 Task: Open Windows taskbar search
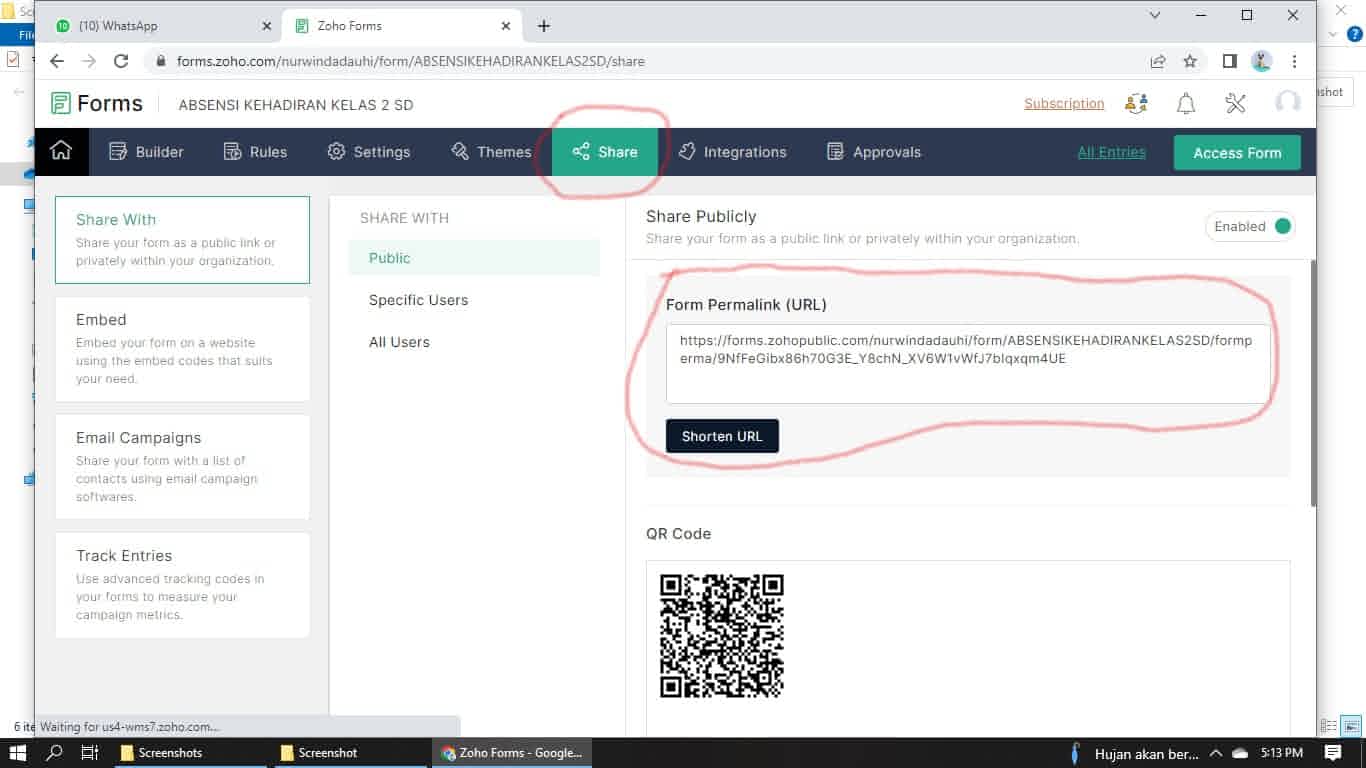[54, 753]
